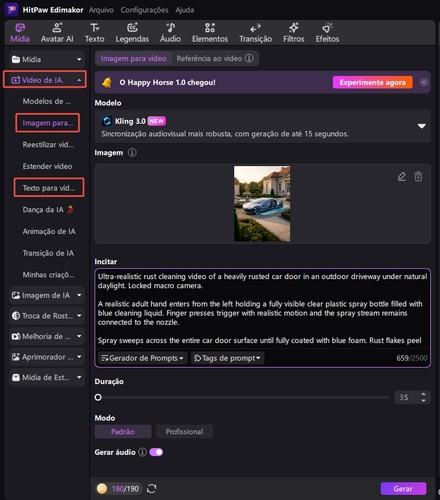Click inside the Incitar prompt text box

[x=262, y=308]
